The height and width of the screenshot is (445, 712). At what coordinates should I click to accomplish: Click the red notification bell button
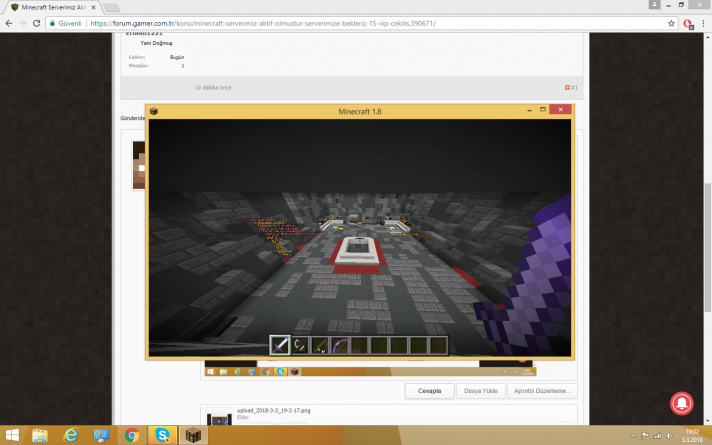pos(682,403)
